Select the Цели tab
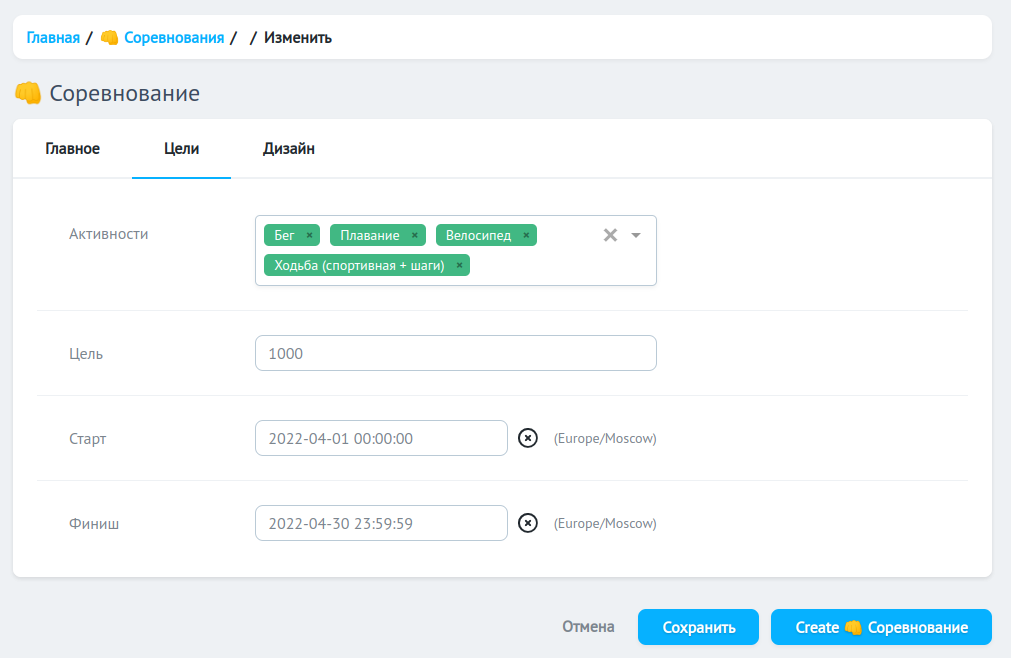The width and height of the screenshot is (1011, 658). tap(181, 149)
